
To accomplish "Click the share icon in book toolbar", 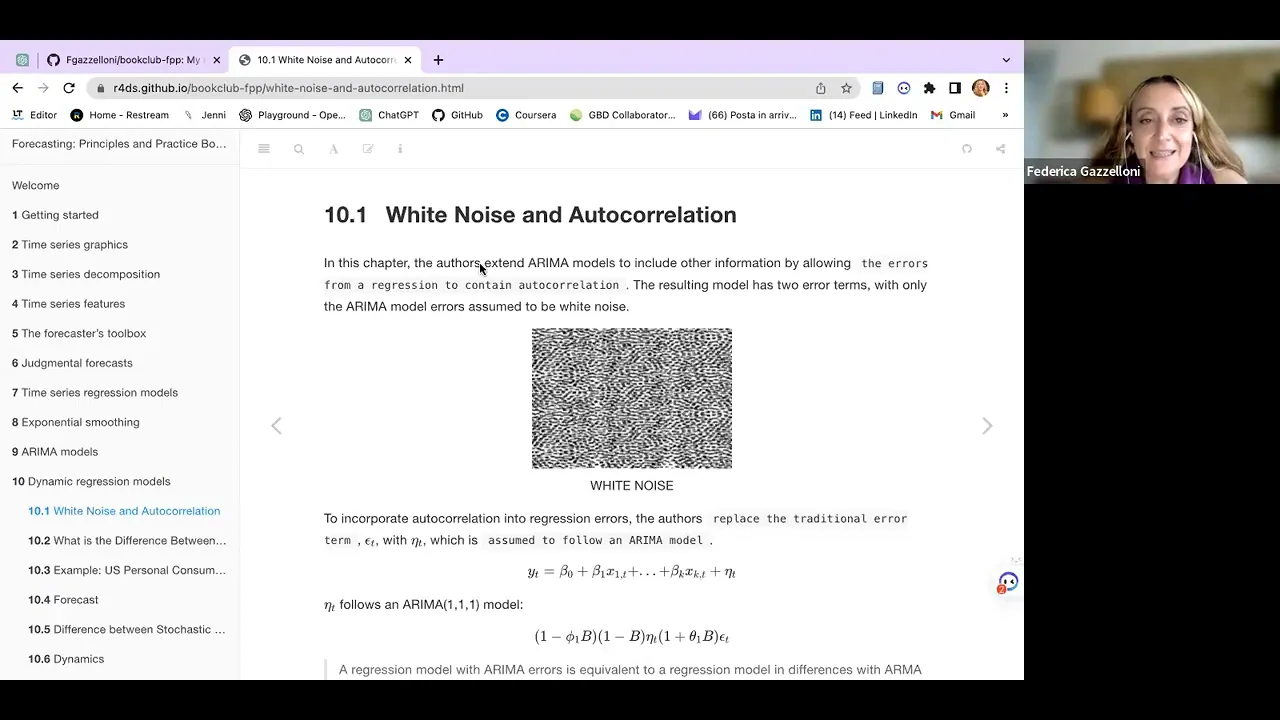I will 1000,149.
